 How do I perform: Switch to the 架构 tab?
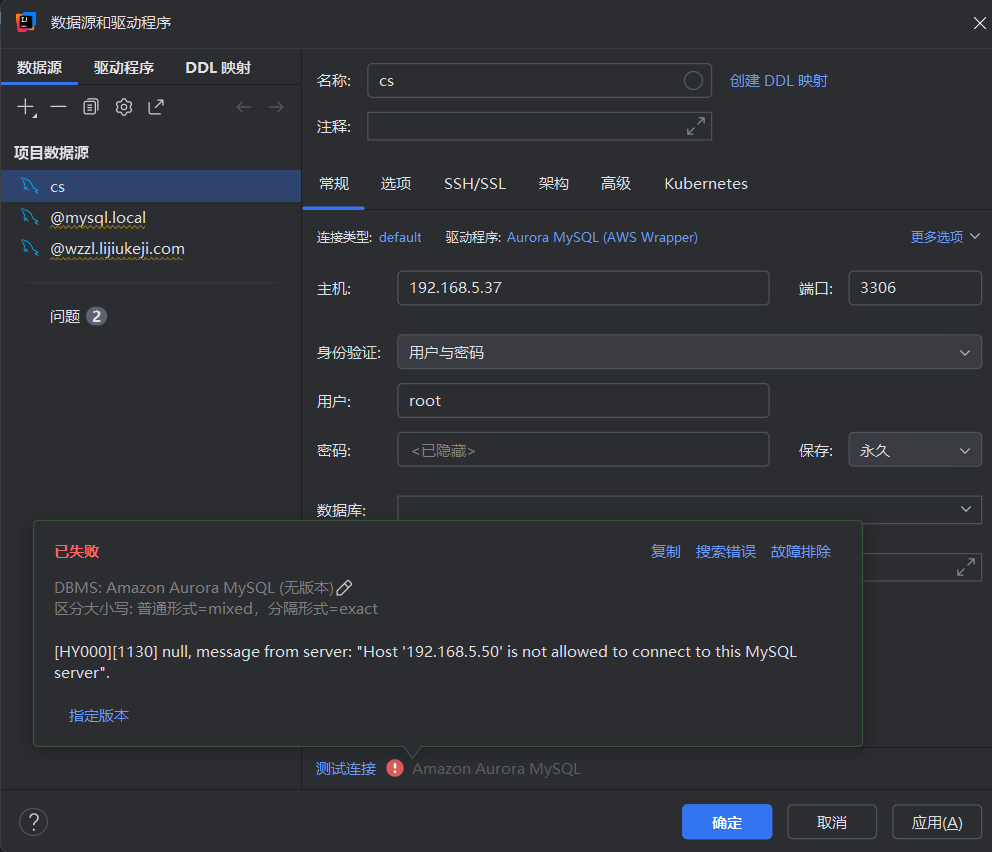click(554, 184)
